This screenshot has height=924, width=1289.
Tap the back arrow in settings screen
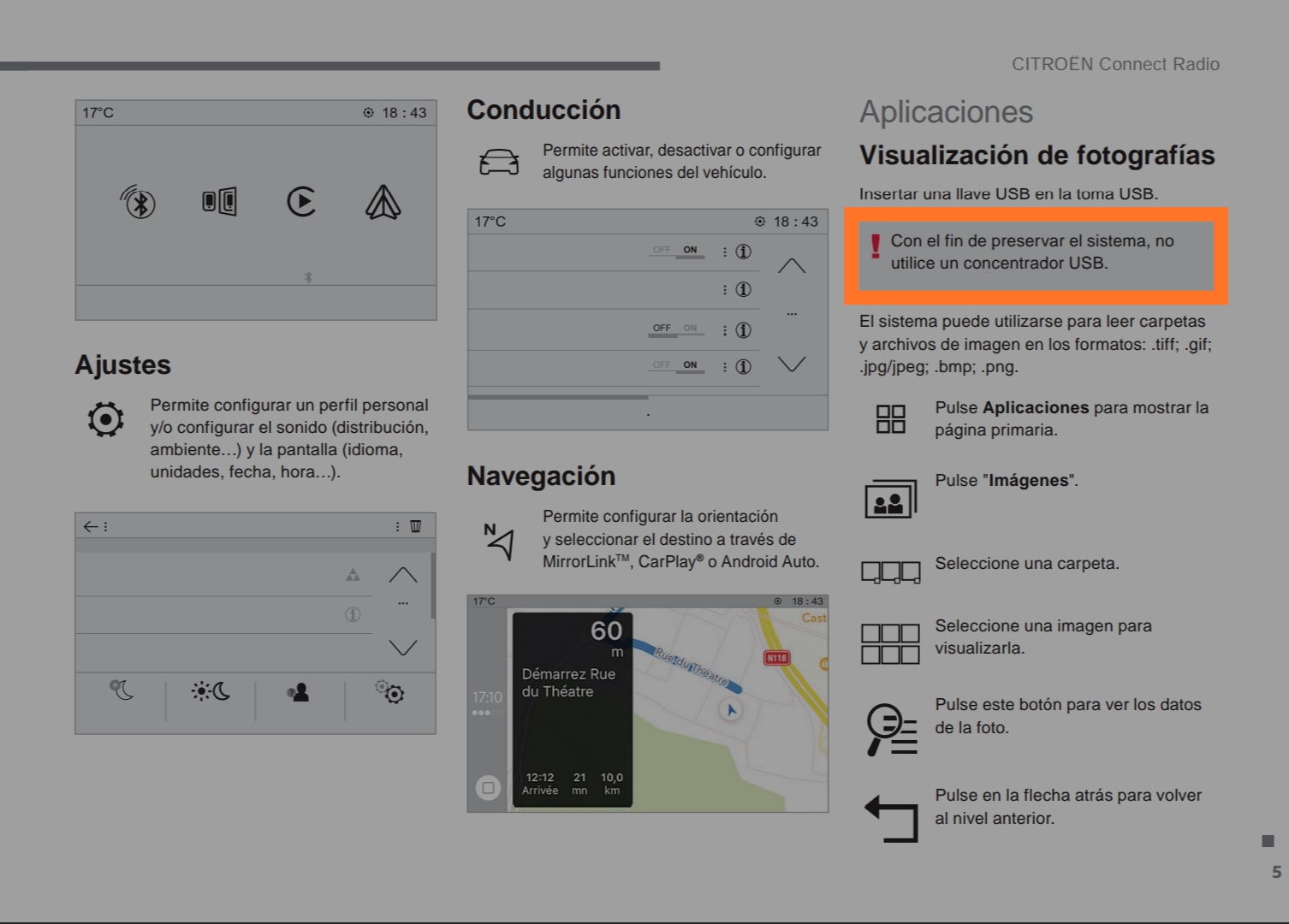pos(90,526)
